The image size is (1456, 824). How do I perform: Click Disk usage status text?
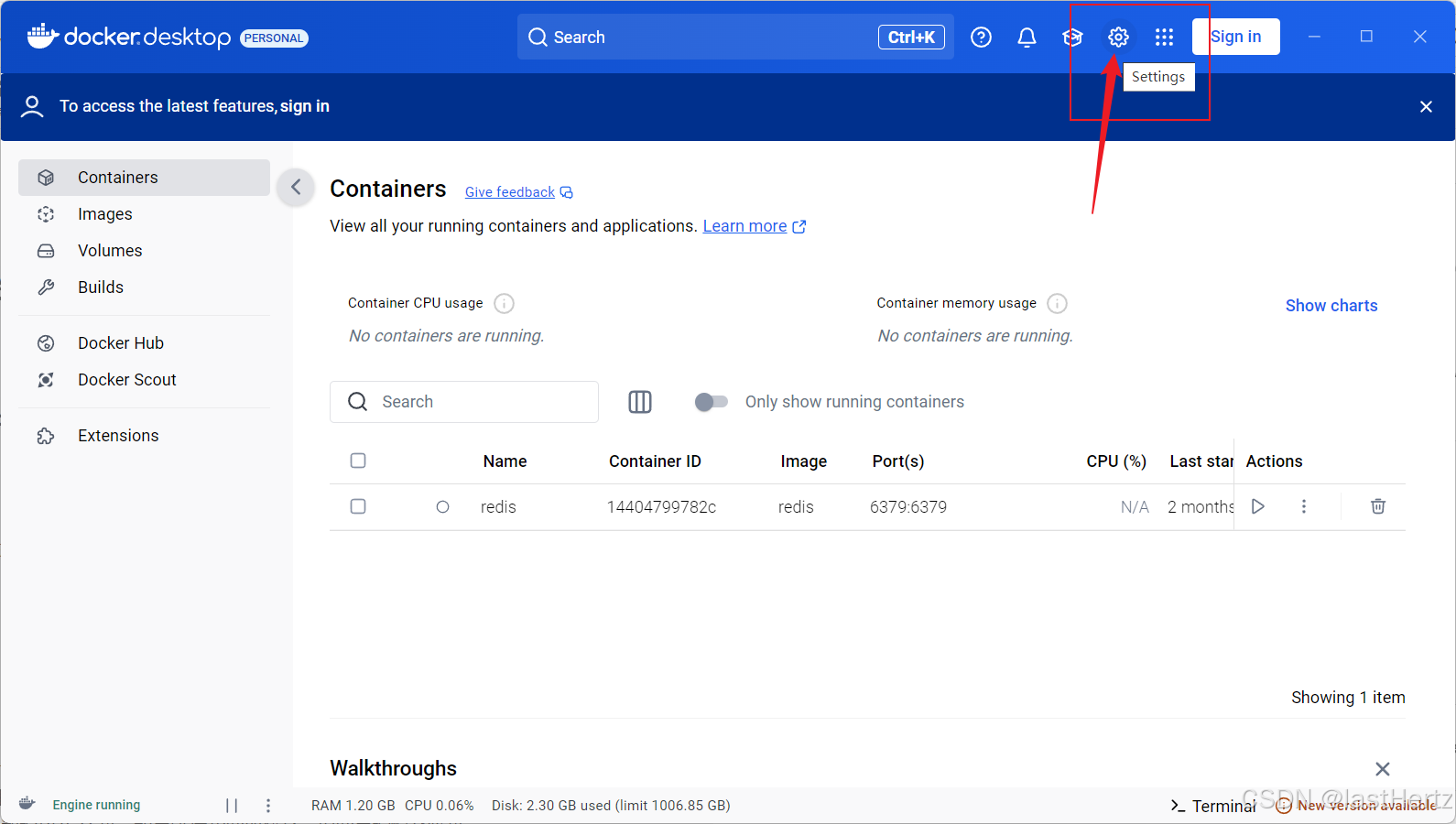(x=611, y=806)
